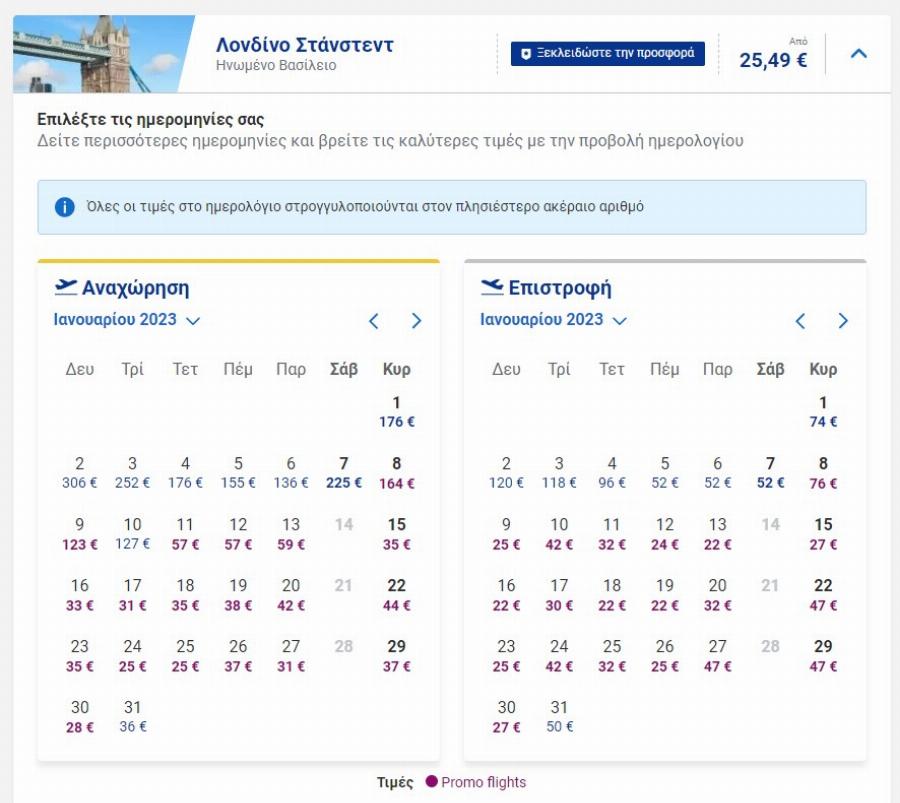Click the next month arrow on departure calendar
Image resolution: width=900 pixels, height=803 pixels.
[x=415, y=320]
